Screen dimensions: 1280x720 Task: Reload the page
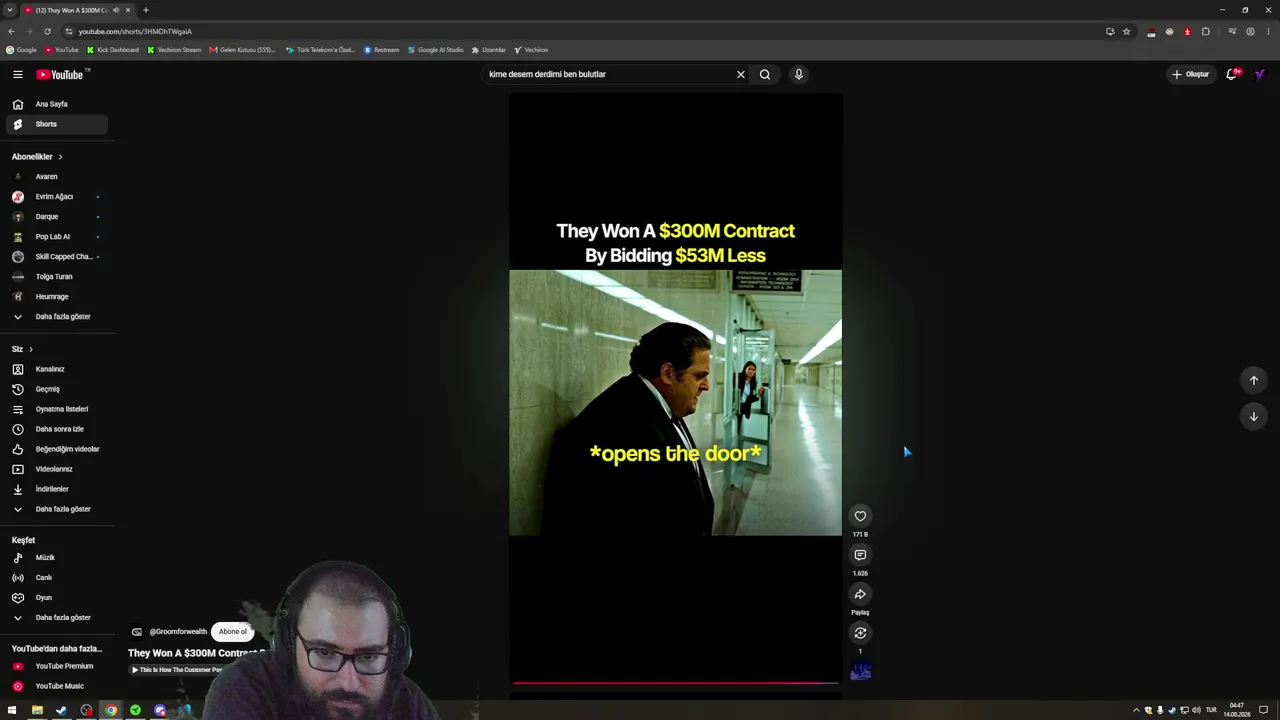[47, 31]
